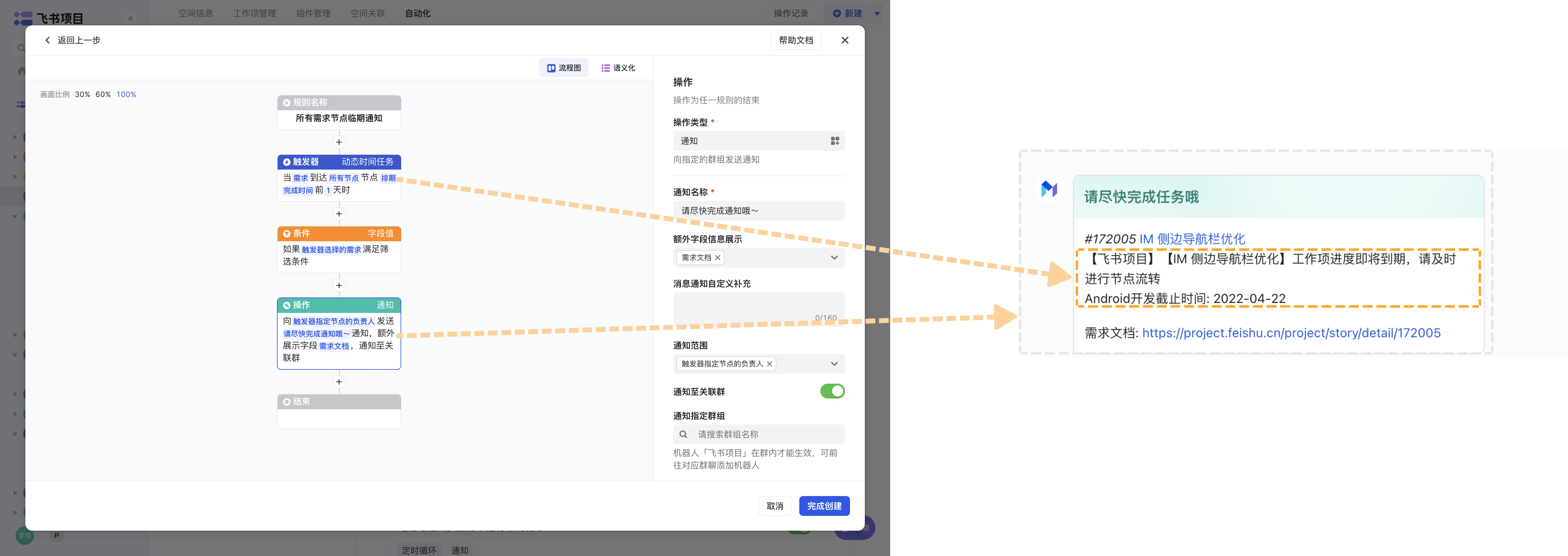Click the 新建 button in the background
This screenshot has height=556, width=1568.
coord(847,13)
